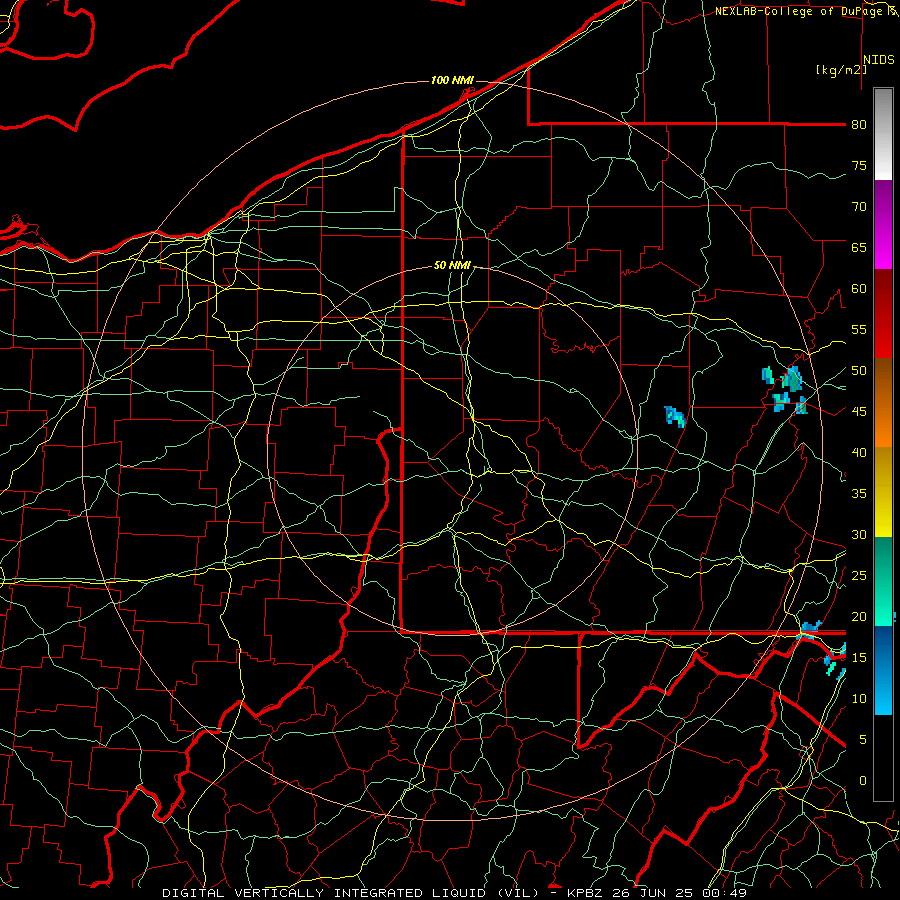The height and width of the screenshot is (900, 900).
Task: Pick the orange-brown segment of color bar
Action: (x=883, y=403)
